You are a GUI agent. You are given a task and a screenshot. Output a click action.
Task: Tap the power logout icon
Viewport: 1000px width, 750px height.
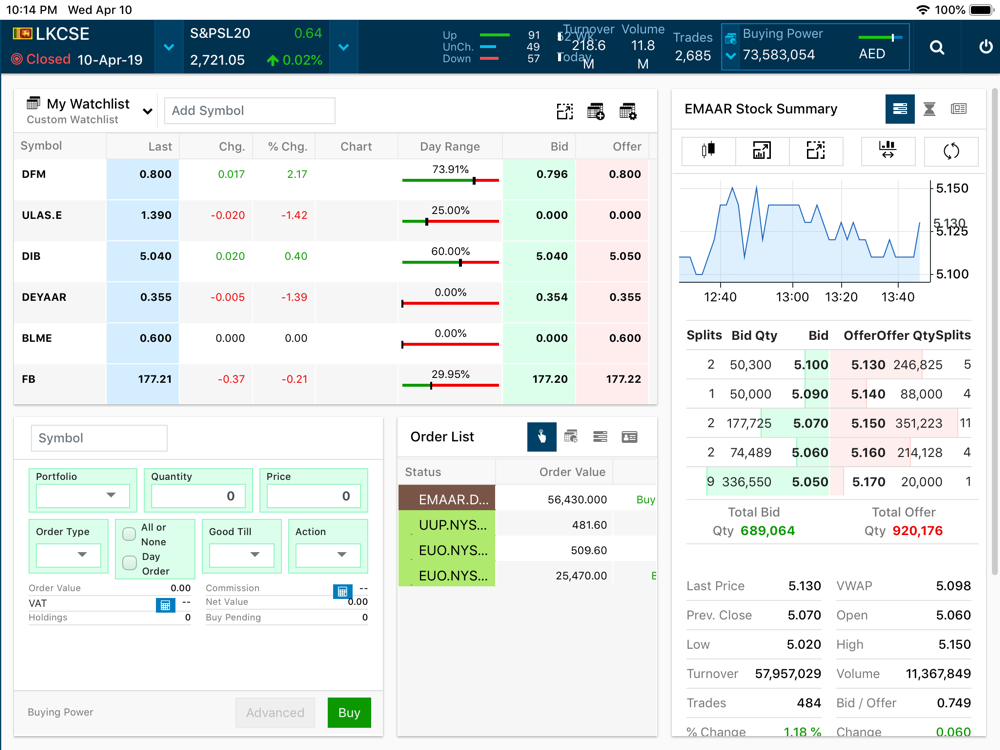[985, 47]
